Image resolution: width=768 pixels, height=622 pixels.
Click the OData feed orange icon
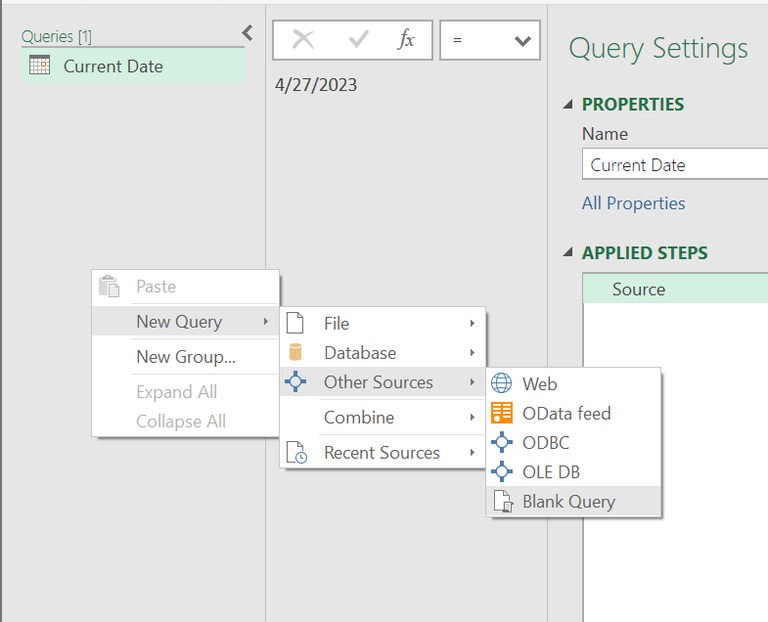502,413
